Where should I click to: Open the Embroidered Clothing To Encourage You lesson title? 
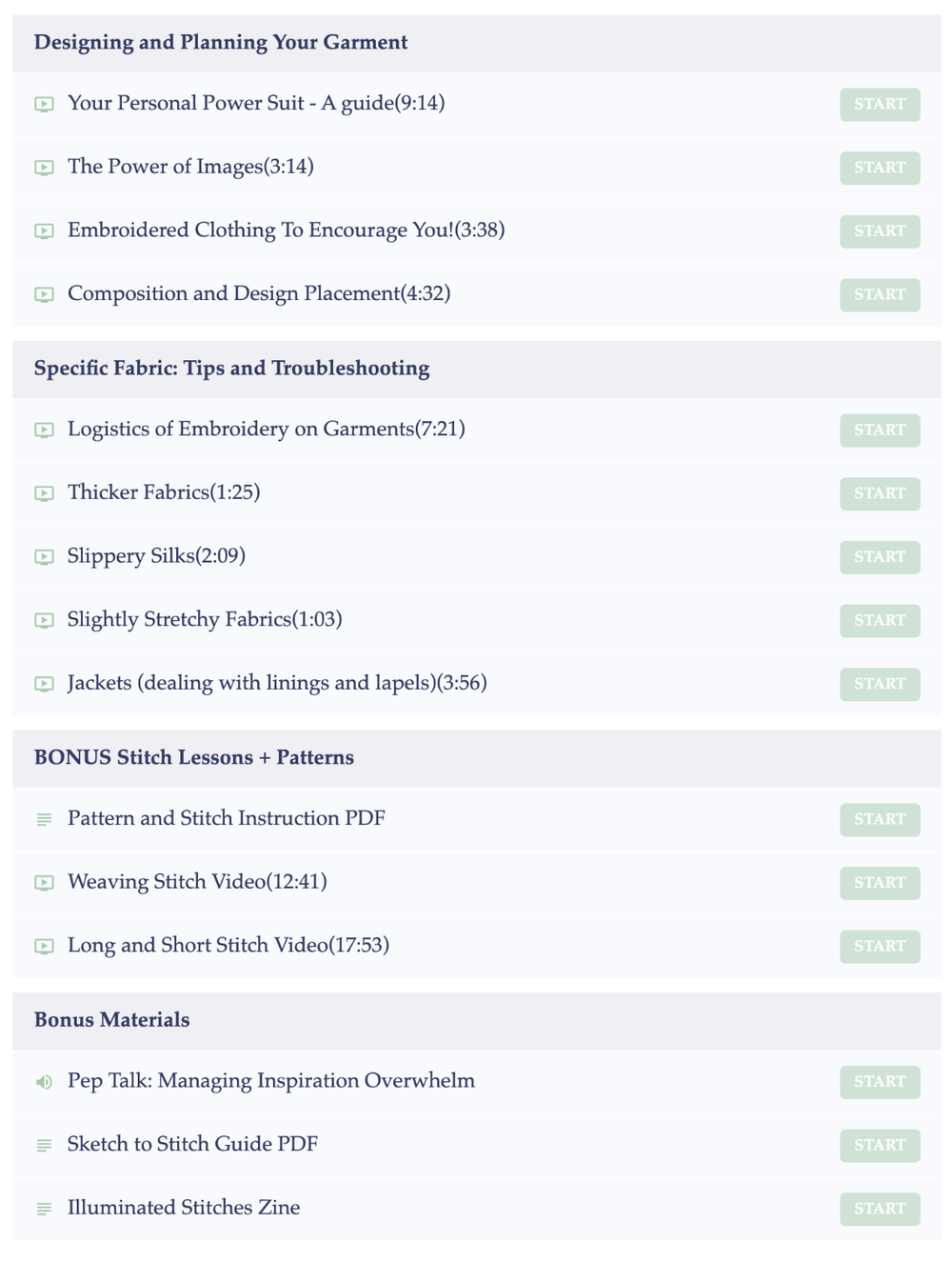pyautogui.click(x=286, y=230)
